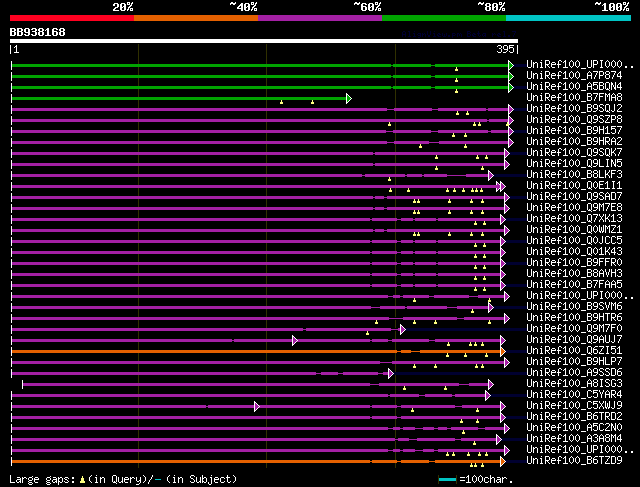This screenshot has height=487, width=640.
Task: Open hit UniRef100_B7FMA8
Action: [x=574, y=98]
